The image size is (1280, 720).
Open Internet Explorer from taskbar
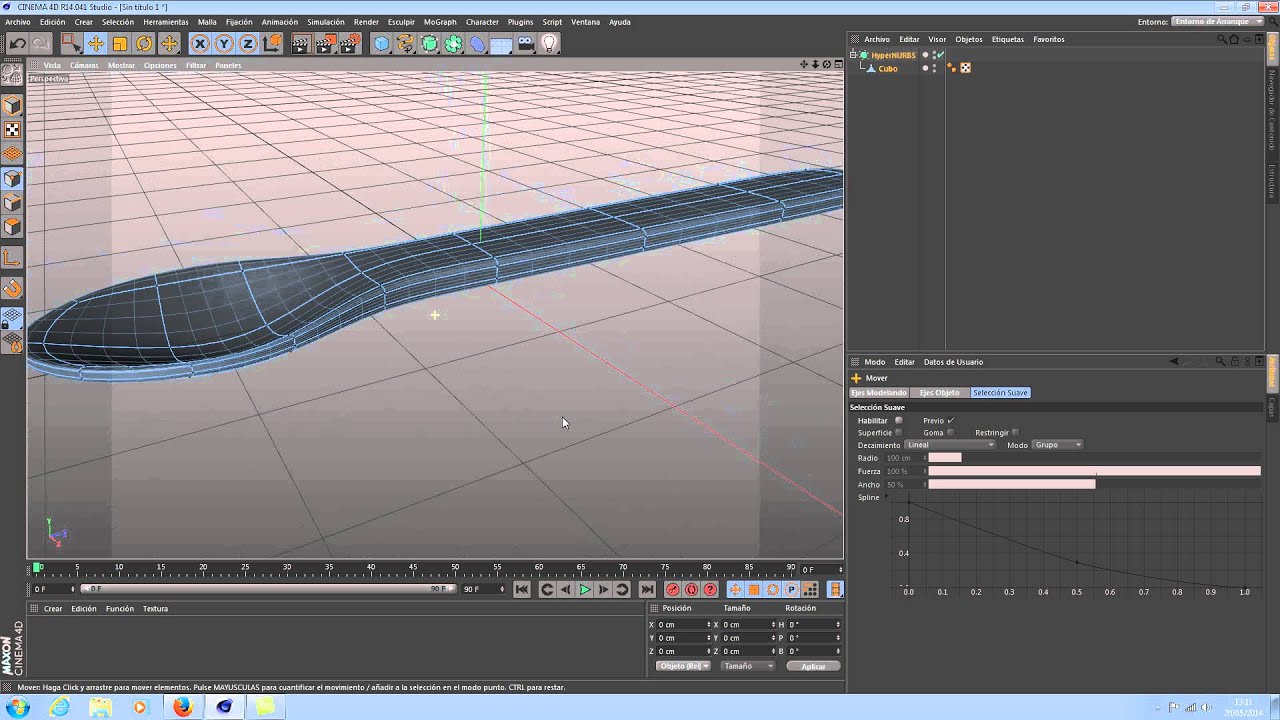tap(59, 707)
